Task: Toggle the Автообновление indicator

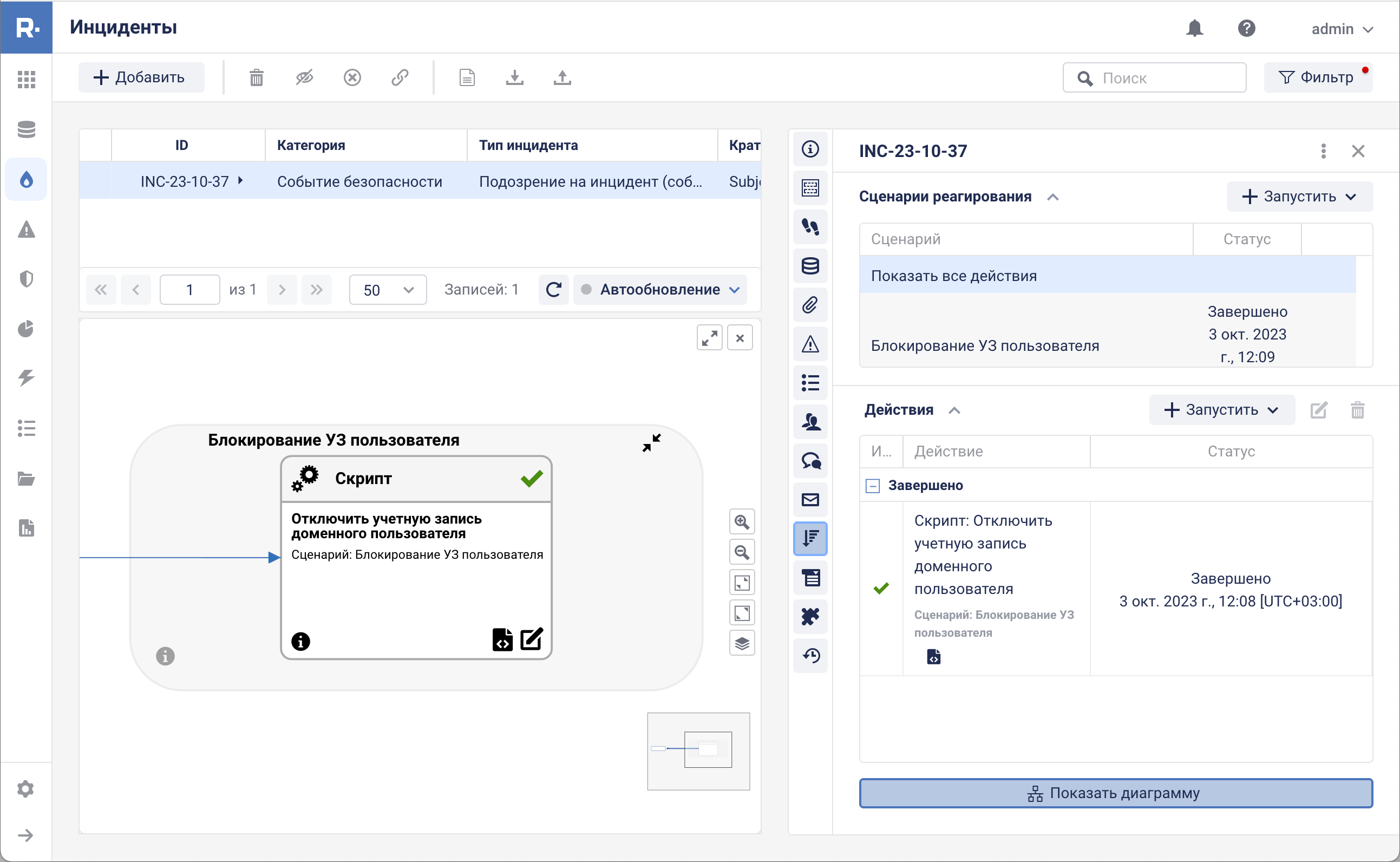Action: point(586,290)
